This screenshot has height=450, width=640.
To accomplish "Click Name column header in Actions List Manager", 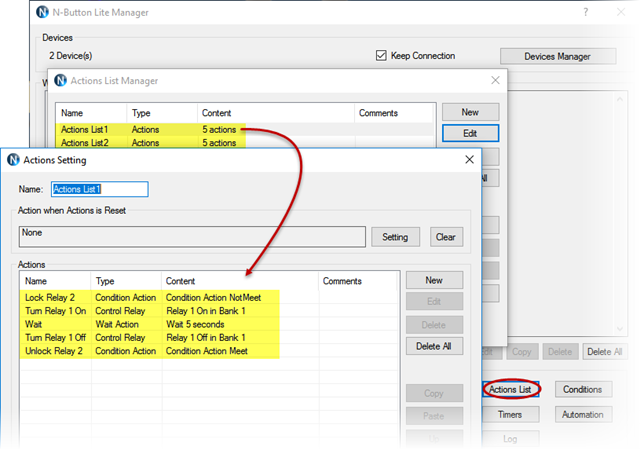I will click(x=91, y=113).
